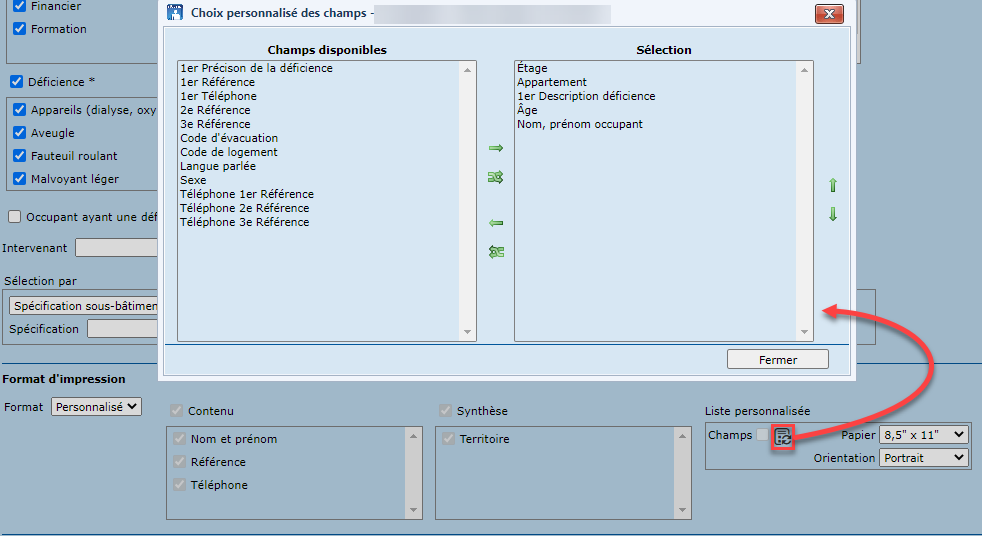982x536 pixels.
Task: Expand the Papier size dropdown
Action: [x=924, y=435]
